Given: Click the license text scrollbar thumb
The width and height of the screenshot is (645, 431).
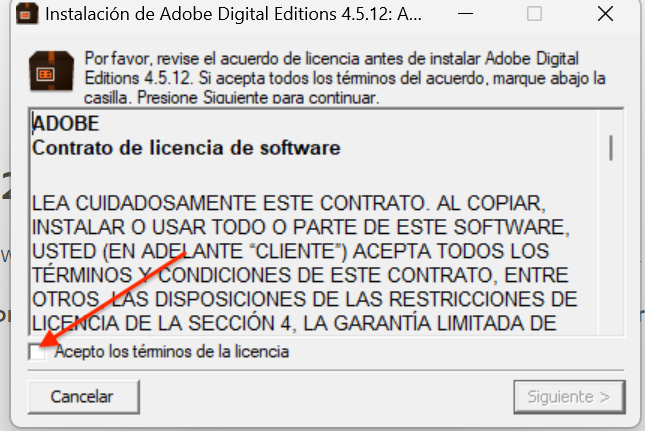Looking at the screenshot, I should coord(611,148).
